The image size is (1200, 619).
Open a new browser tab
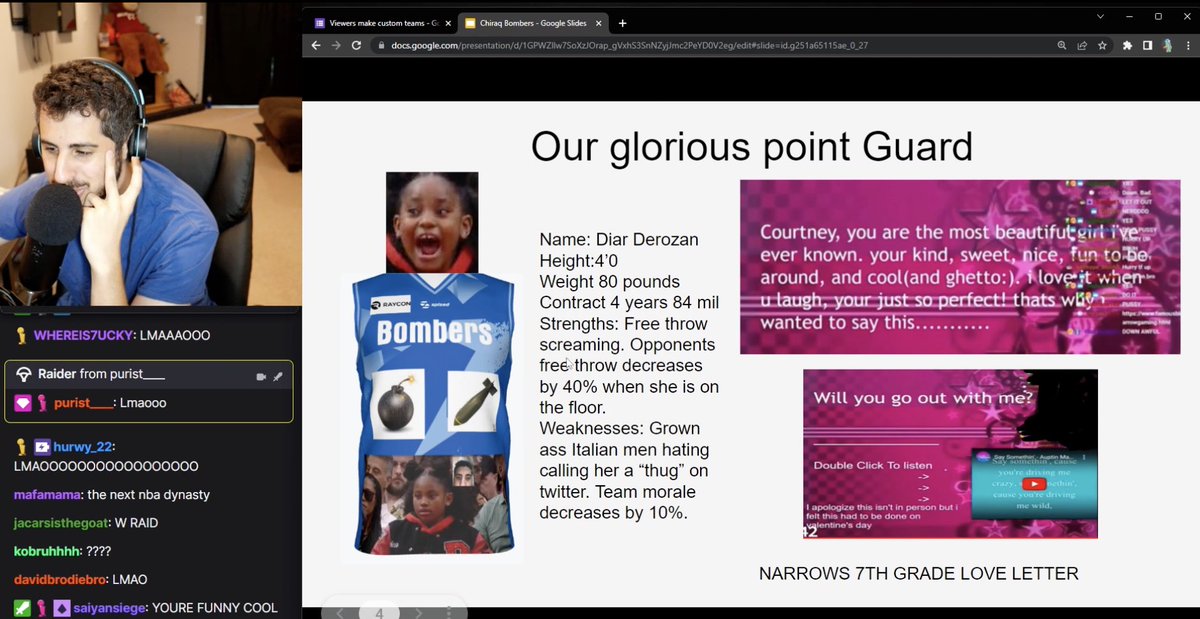[622, 23]
